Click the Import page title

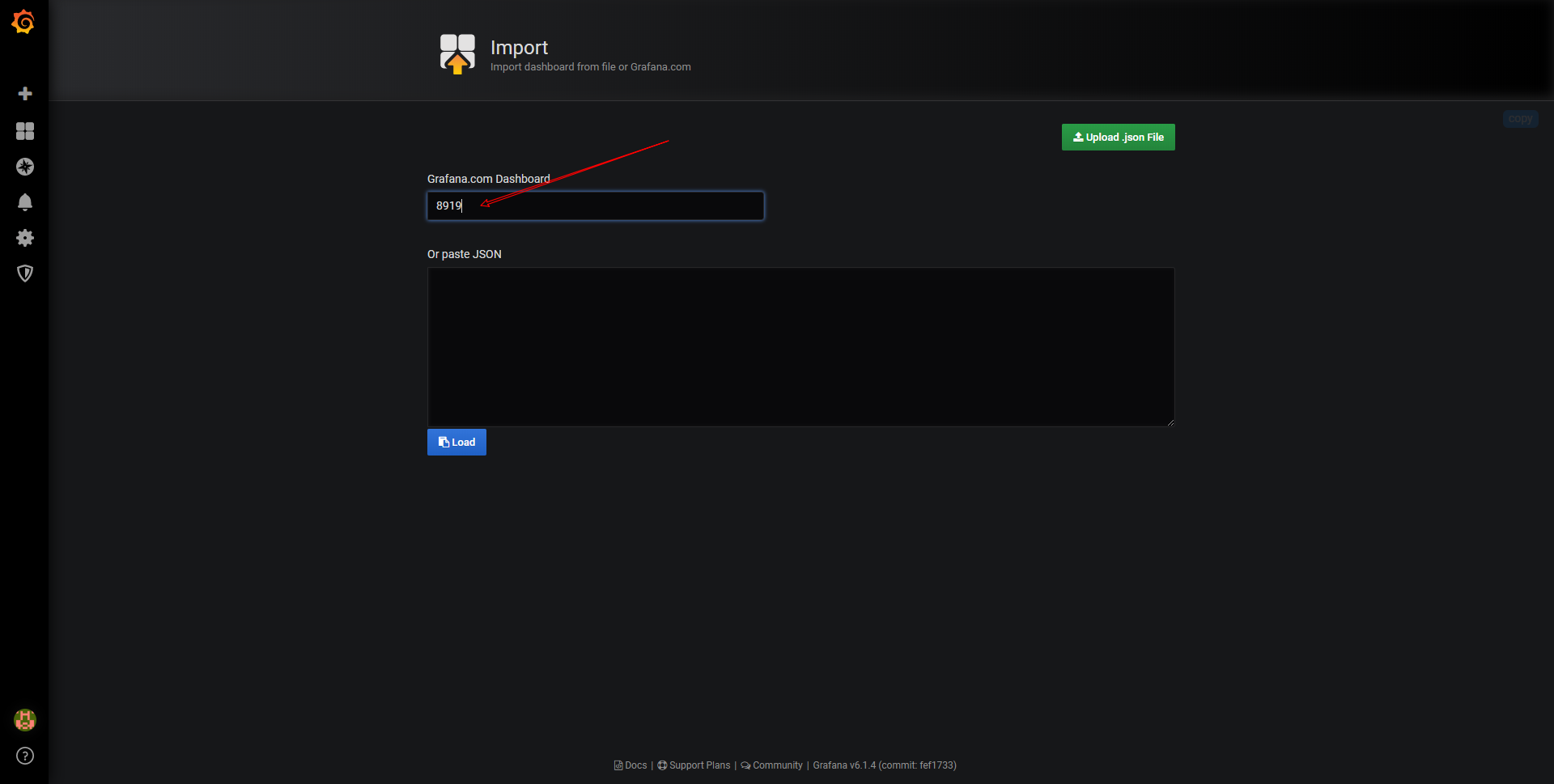[519, 48]
